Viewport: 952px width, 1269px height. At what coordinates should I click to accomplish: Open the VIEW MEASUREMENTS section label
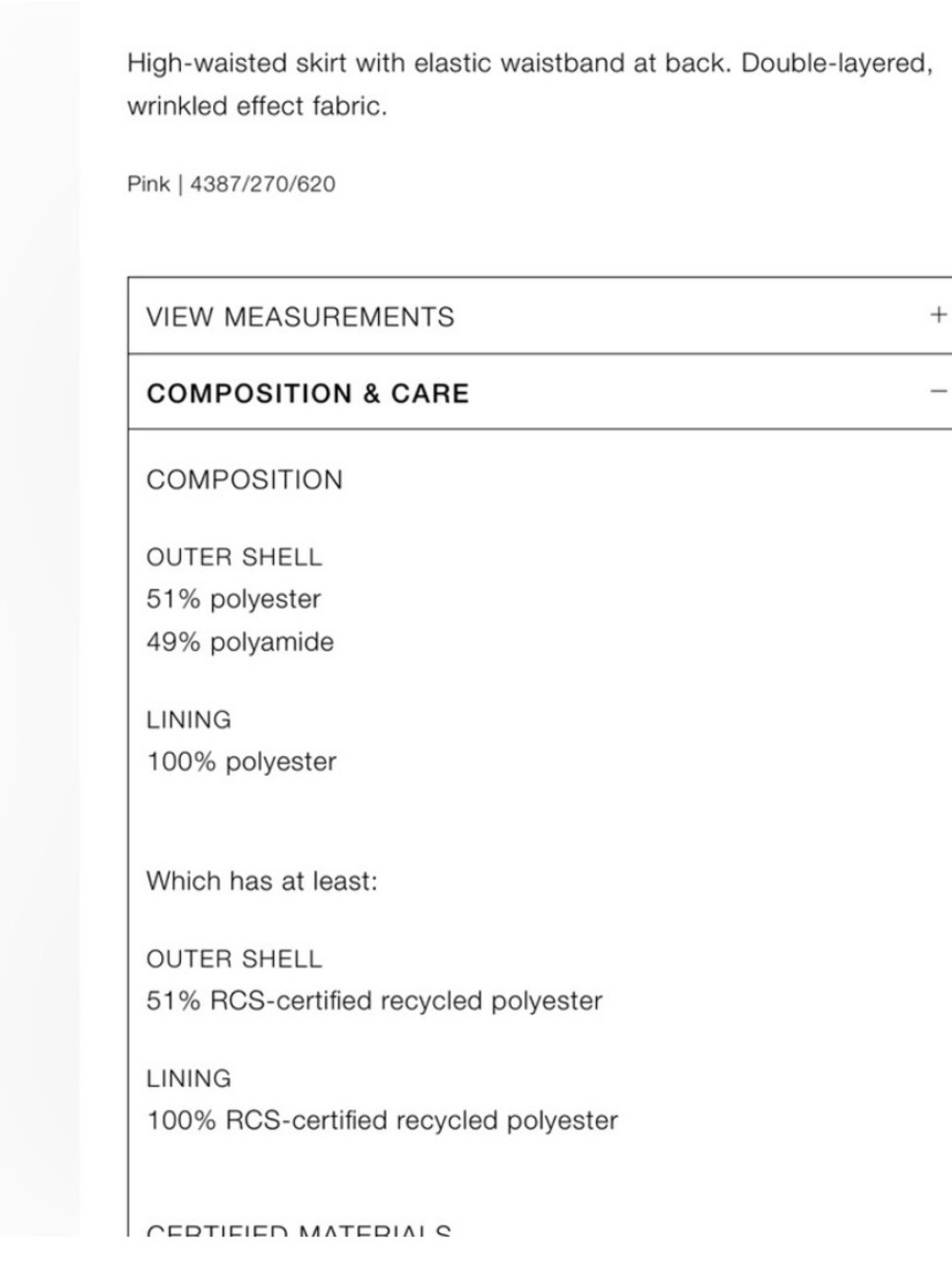pyautogui.click(x=300, y=317)
